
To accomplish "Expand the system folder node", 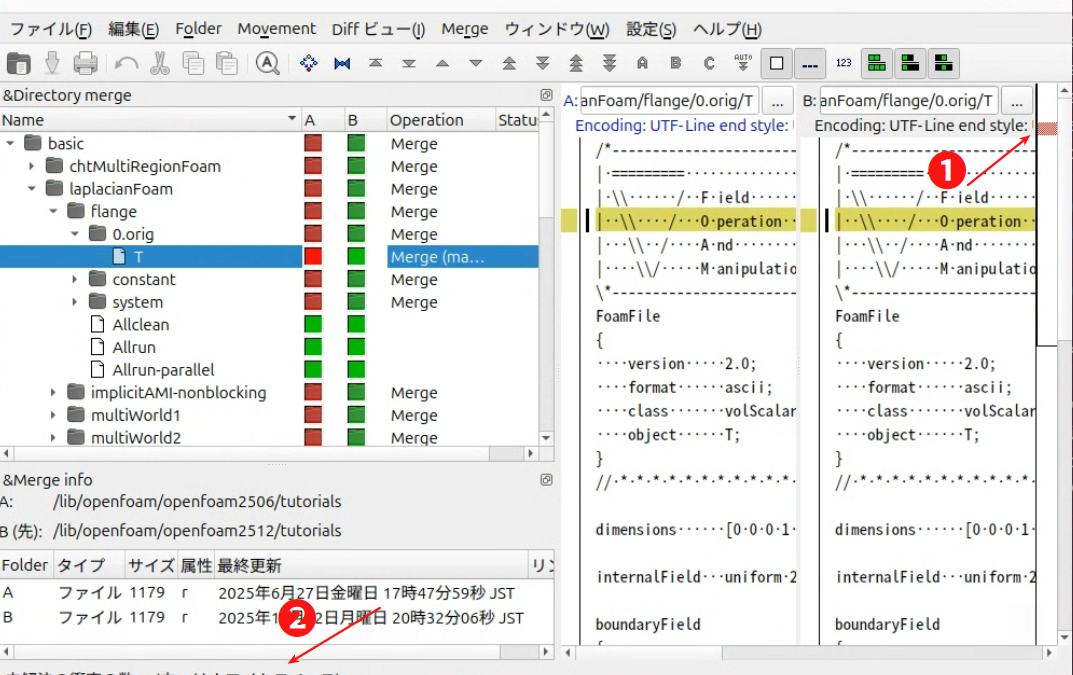I will (x=75, y=302).
